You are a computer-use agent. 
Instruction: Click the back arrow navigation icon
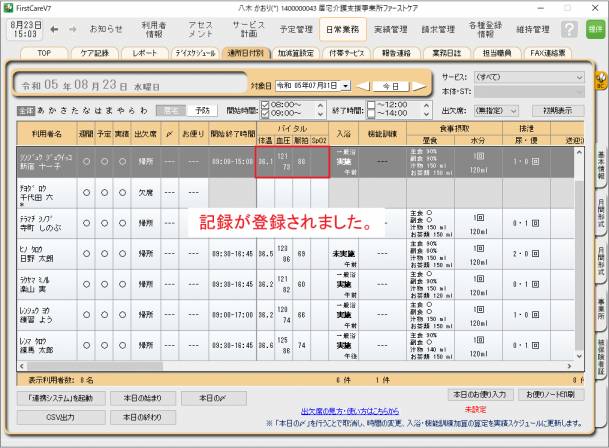54,29
